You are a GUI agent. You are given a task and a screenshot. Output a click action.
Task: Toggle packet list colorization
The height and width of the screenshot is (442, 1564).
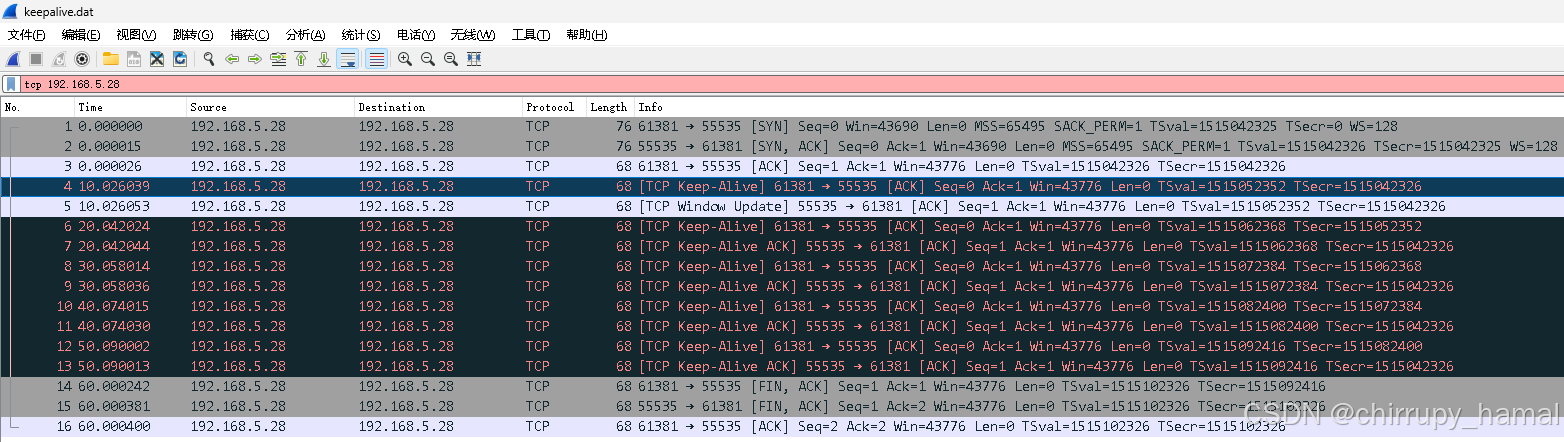coord(377,59)
